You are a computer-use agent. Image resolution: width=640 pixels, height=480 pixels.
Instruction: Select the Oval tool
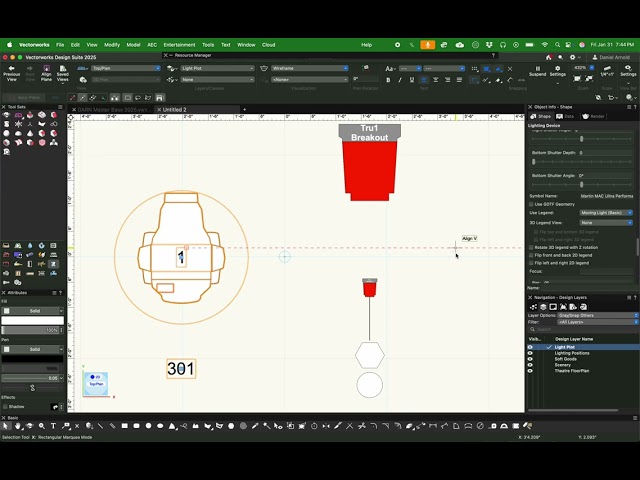[x=160, y=426]
